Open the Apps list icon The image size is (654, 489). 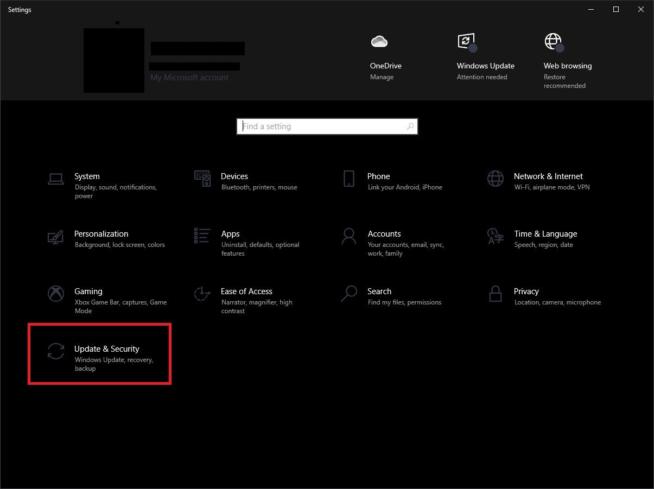point(202,236)
